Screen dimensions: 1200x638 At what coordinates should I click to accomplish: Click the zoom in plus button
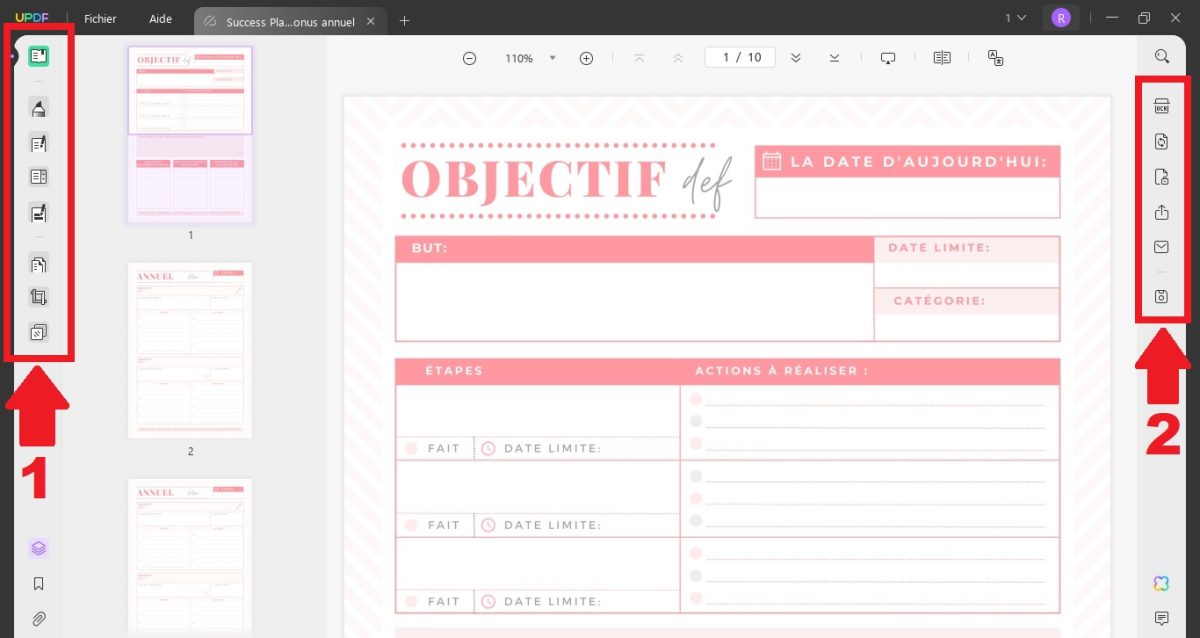tap(587, 58)
